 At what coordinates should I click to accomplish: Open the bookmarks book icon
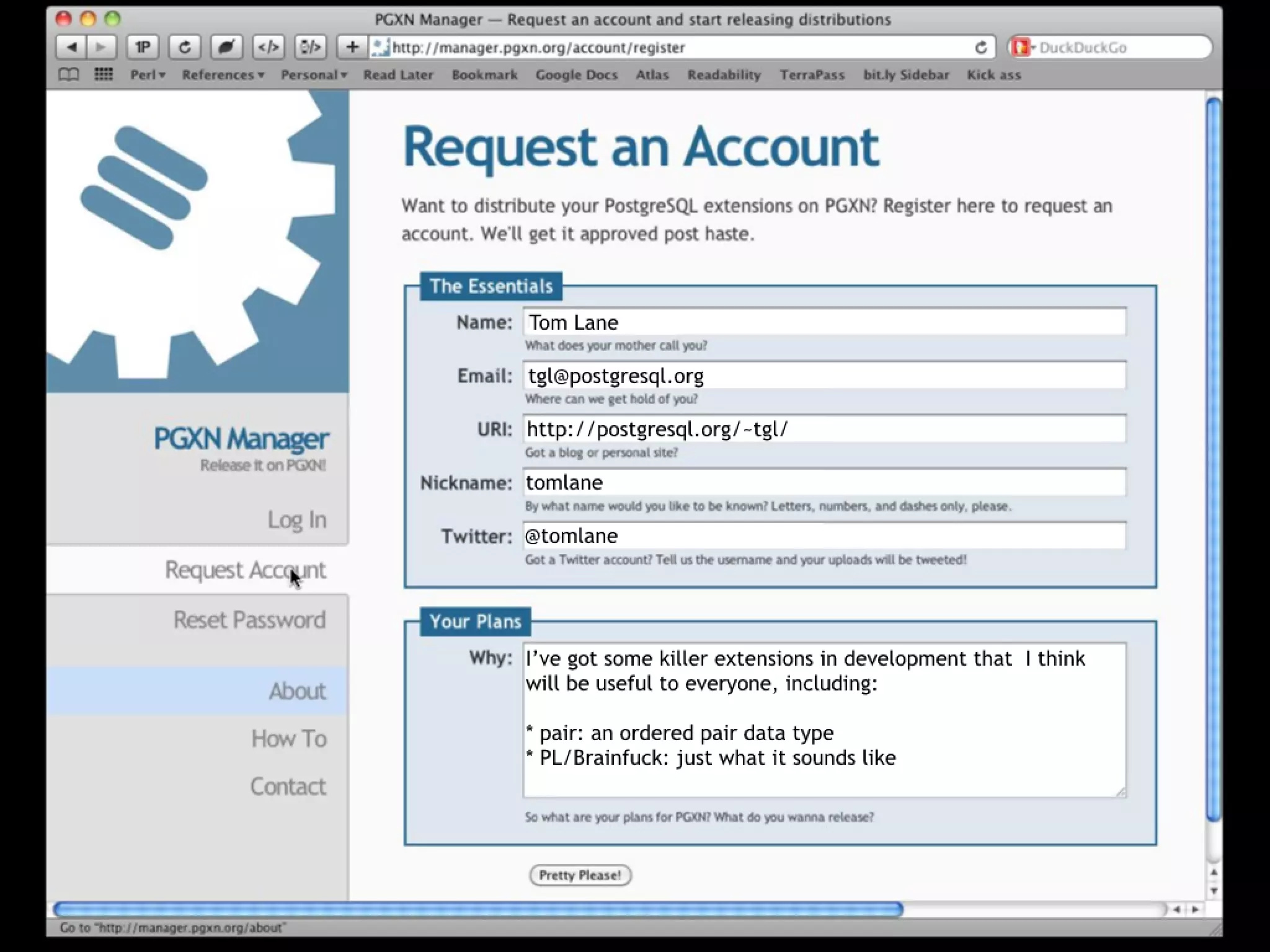coord(69,75)
